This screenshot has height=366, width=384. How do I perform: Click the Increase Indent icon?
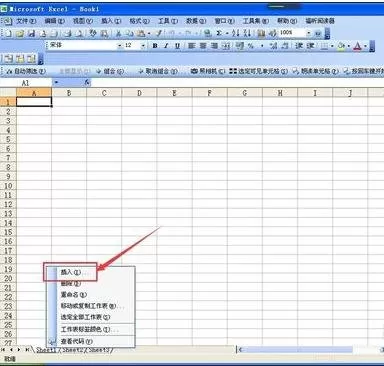tap(310, 46)
